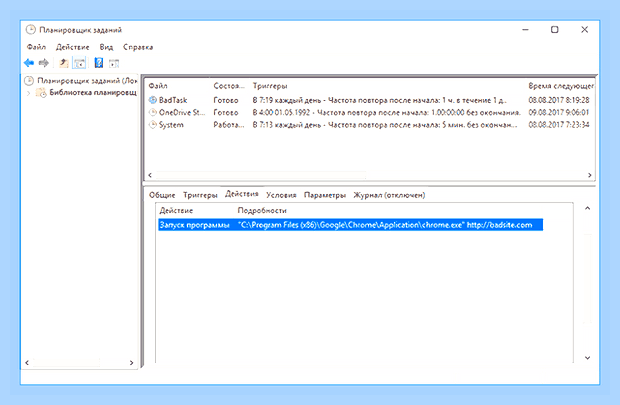Click next run time 08.08.2017 7:23:34
This screenshot has height=405, width=620.
[x=559, y=125]
